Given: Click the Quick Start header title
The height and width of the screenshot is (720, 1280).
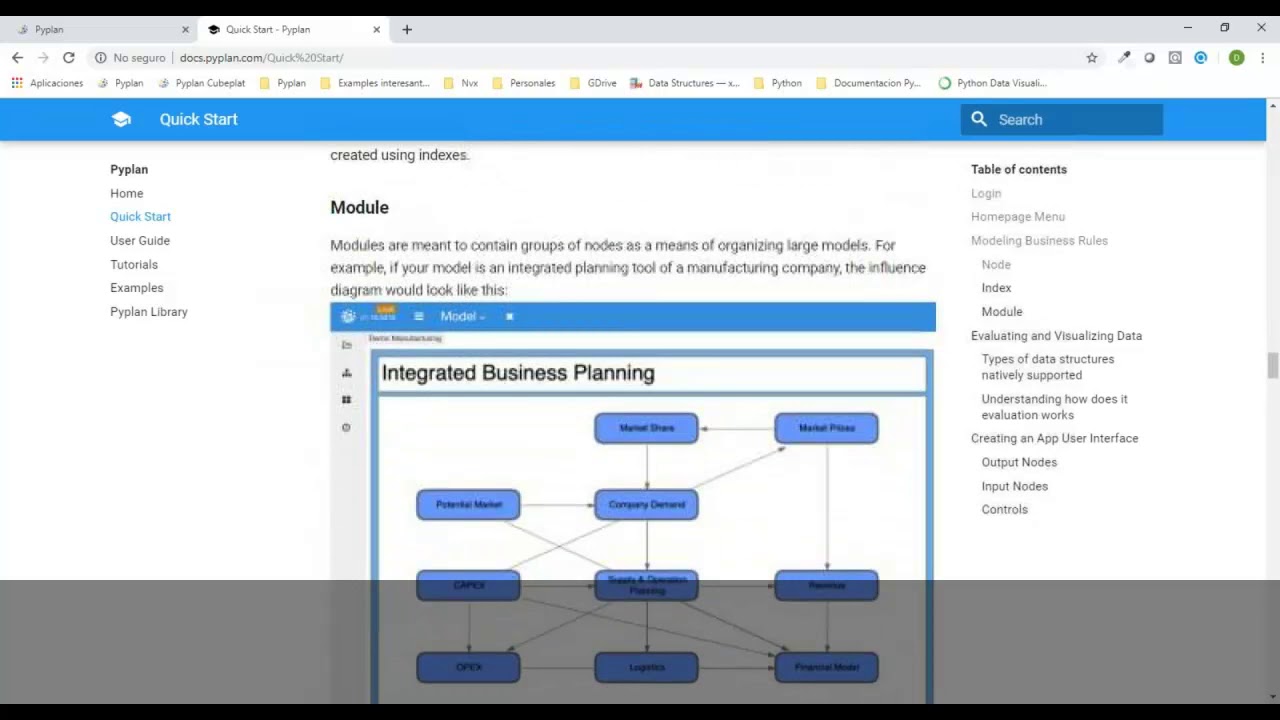Looking at the screenshot, I should [198, 119].
